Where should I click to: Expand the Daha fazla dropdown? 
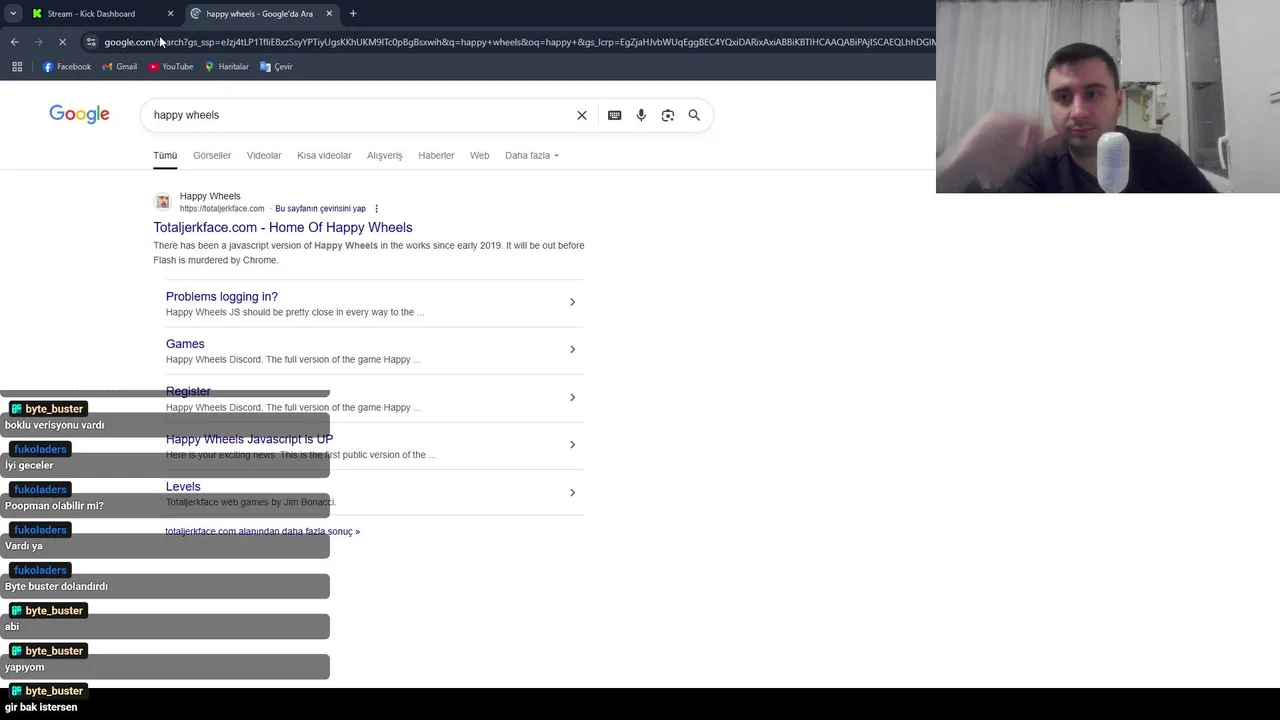(532, 156)
